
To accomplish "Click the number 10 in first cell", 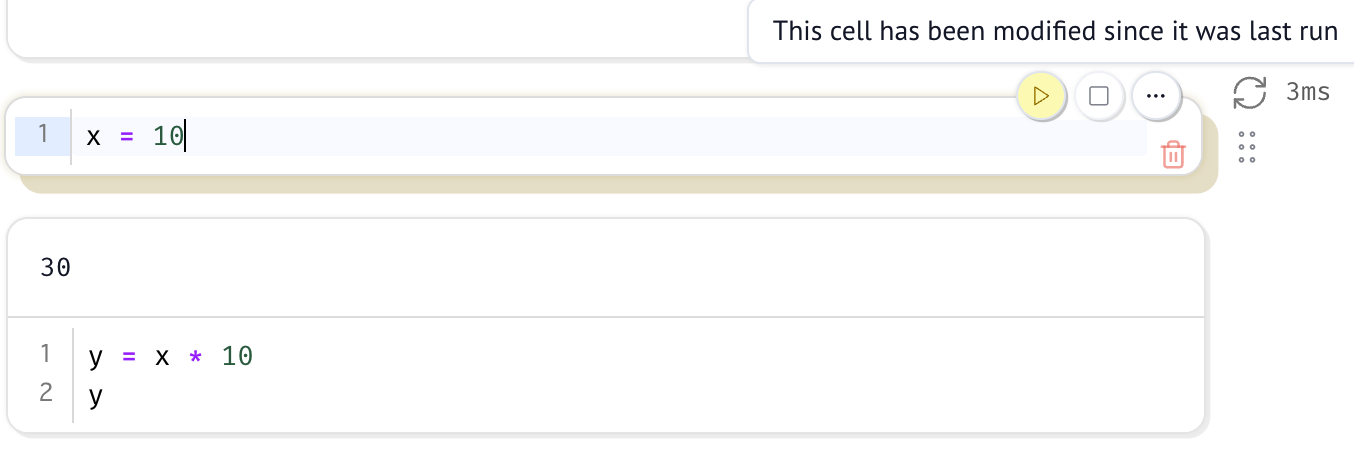I will pyautogui.click(x=168, y=136).
